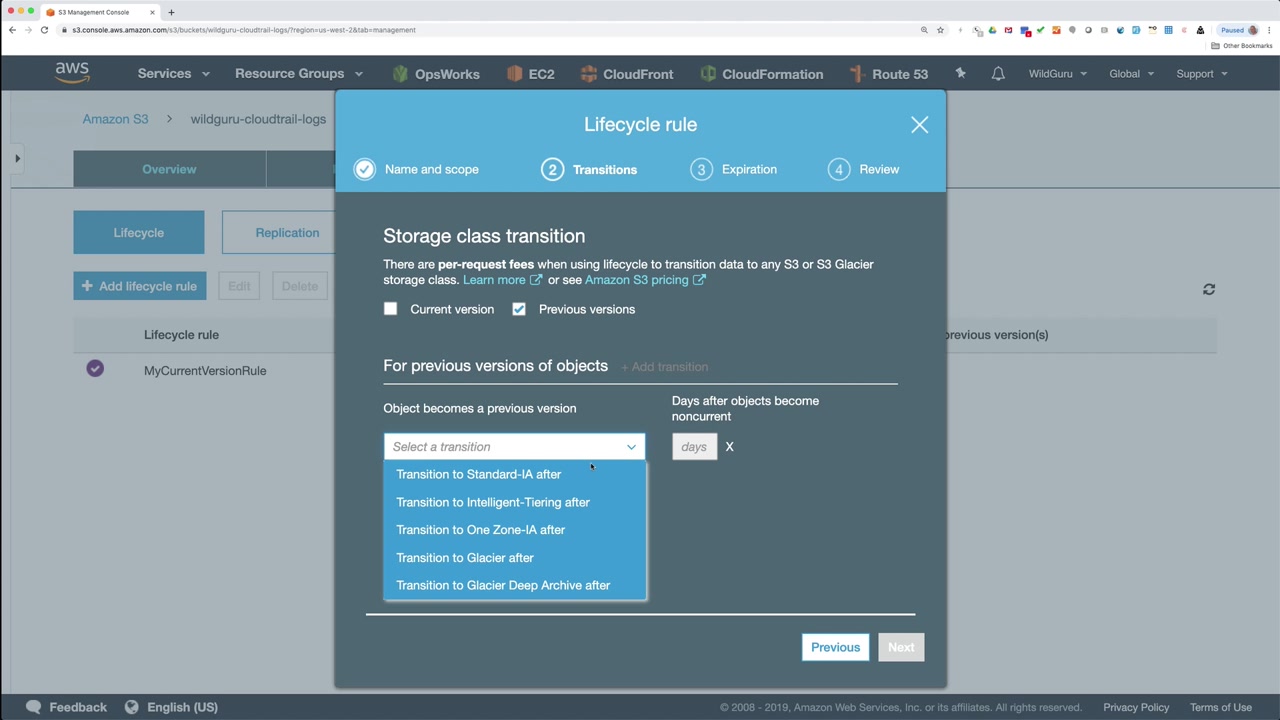Follow the Learn more link
Image resolution: width=1280 pixels, height=720 pixels.
502,280
